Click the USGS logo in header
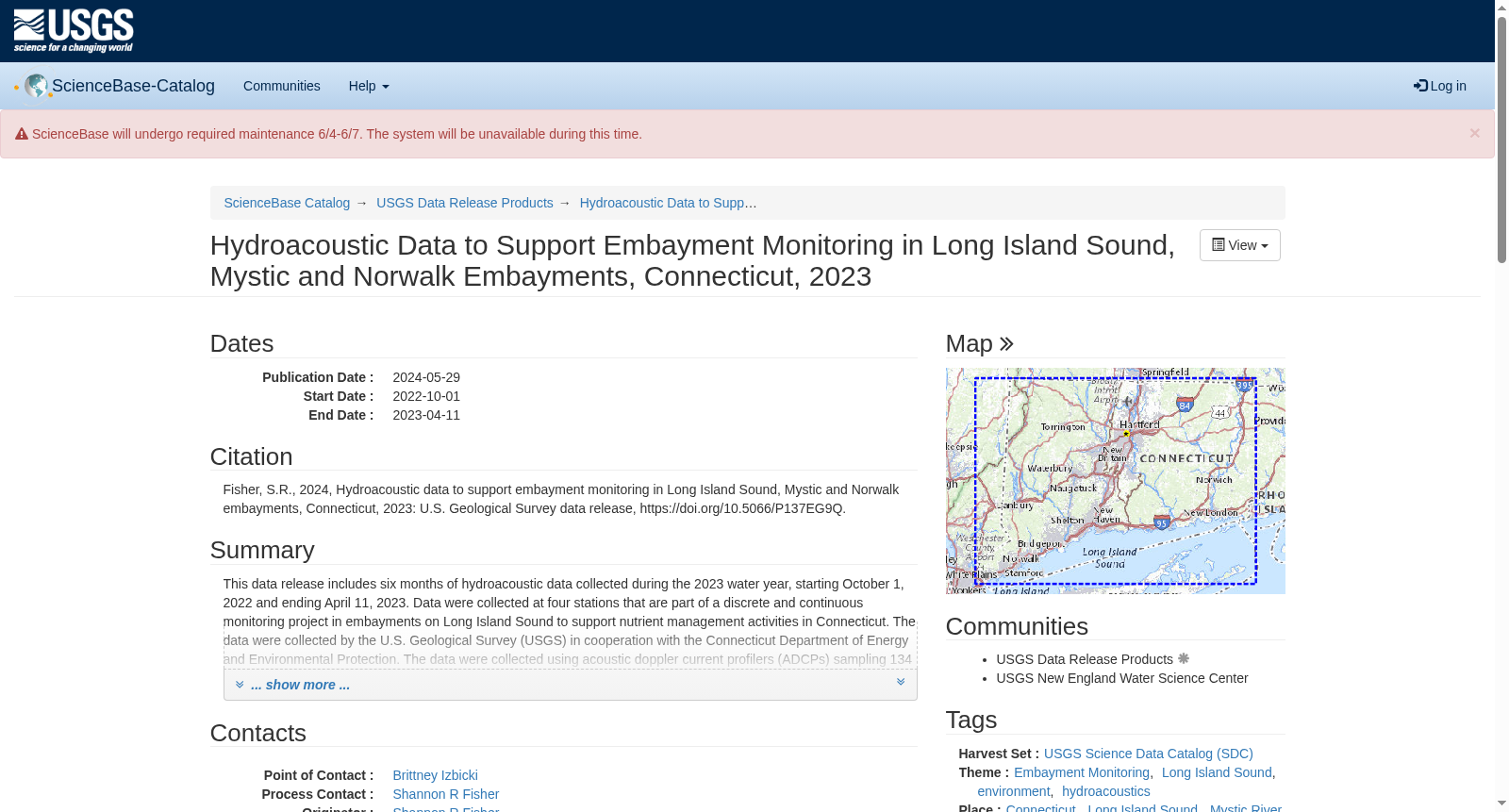Viewport: 1509px width, 812px height. click(x=74, y=31)
